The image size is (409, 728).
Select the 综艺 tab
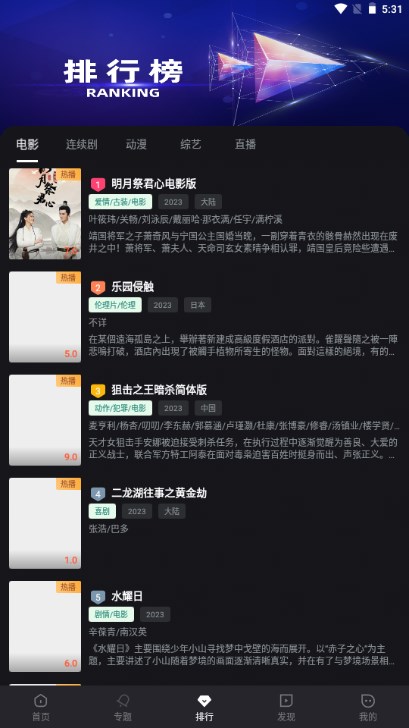tap(191, 144)
